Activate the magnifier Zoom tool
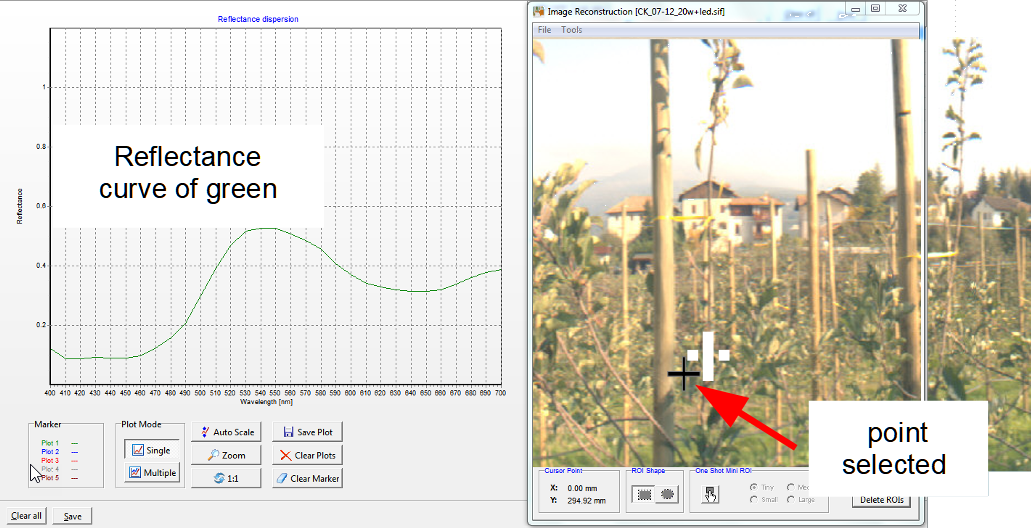Viewport: 1031px width, 528px height. [x=226, y=455]
